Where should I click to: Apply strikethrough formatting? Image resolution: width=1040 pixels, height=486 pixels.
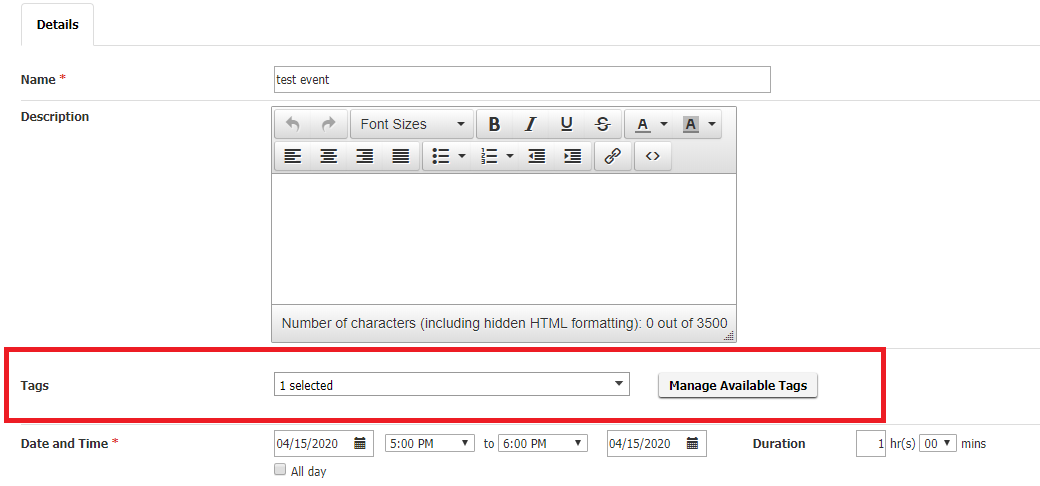point(602,124)
